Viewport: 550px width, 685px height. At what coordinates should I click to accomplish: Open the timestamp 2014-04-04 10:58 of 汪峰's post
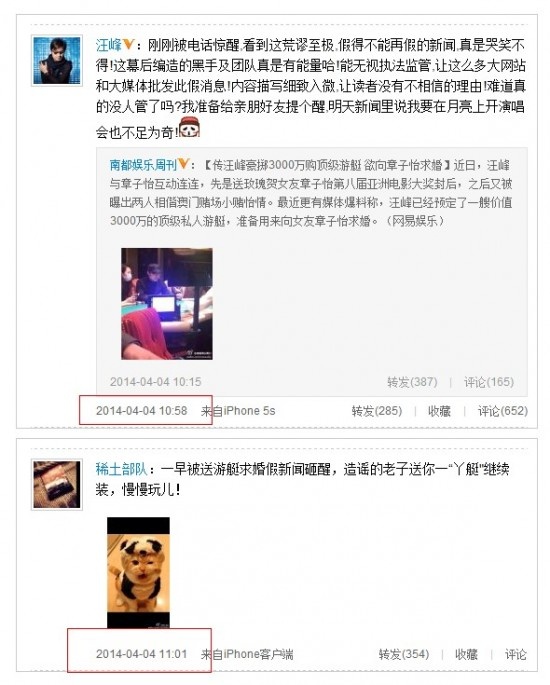tap(142, 411)
